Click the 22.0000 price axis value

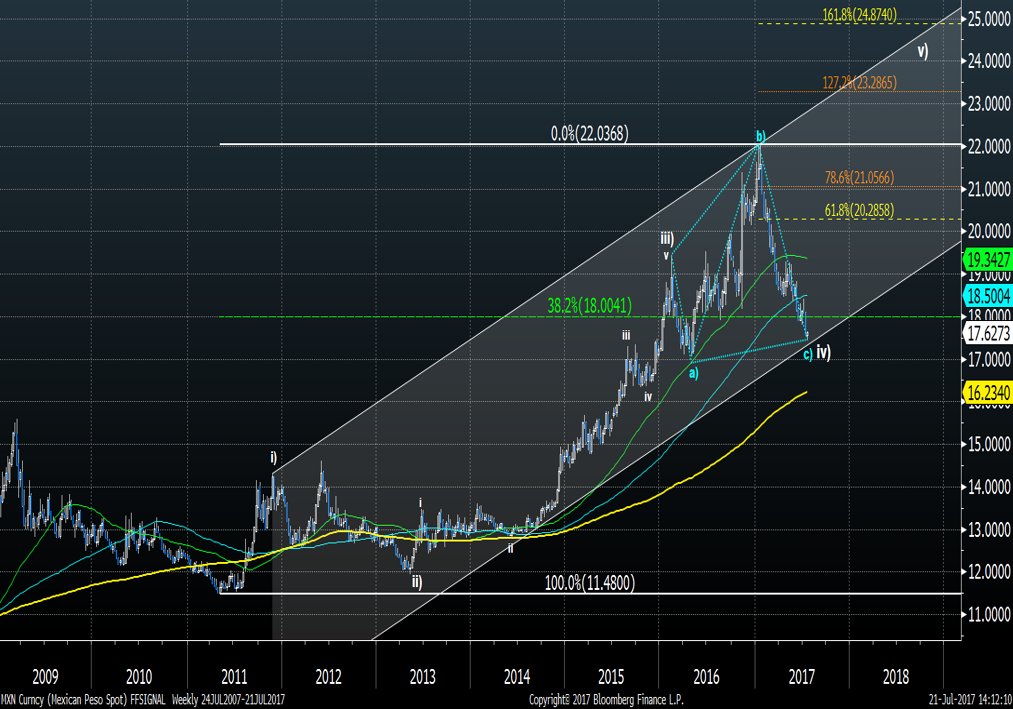pos(989,147)
